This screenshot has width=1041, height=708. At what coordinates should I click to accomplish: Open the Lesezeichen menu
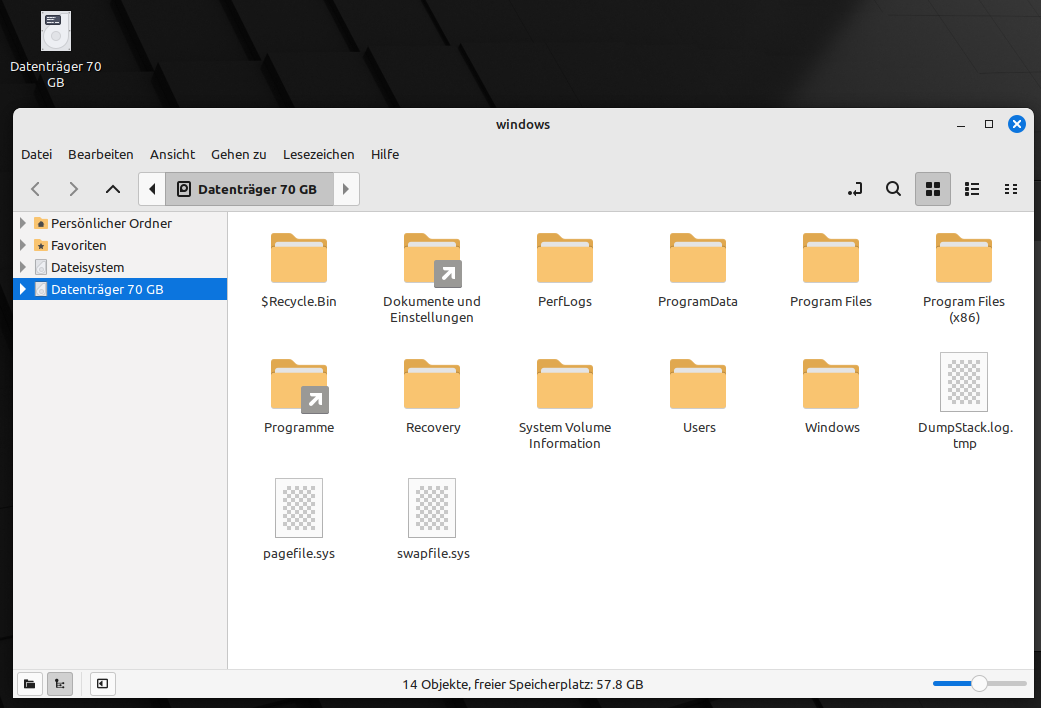point(319,154)
